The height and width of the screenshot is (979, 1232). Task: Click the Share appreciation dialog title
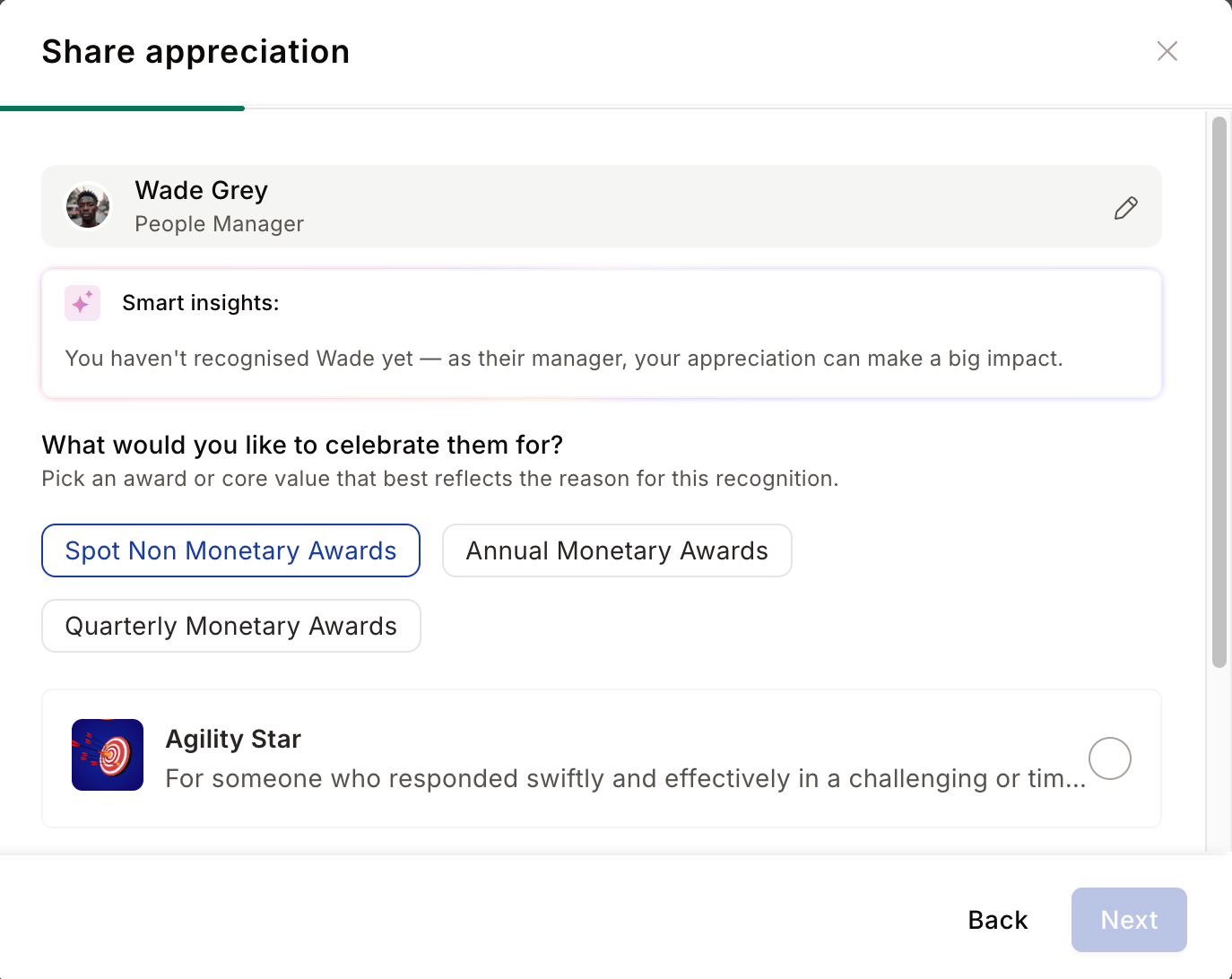click(x=195, y=52)
